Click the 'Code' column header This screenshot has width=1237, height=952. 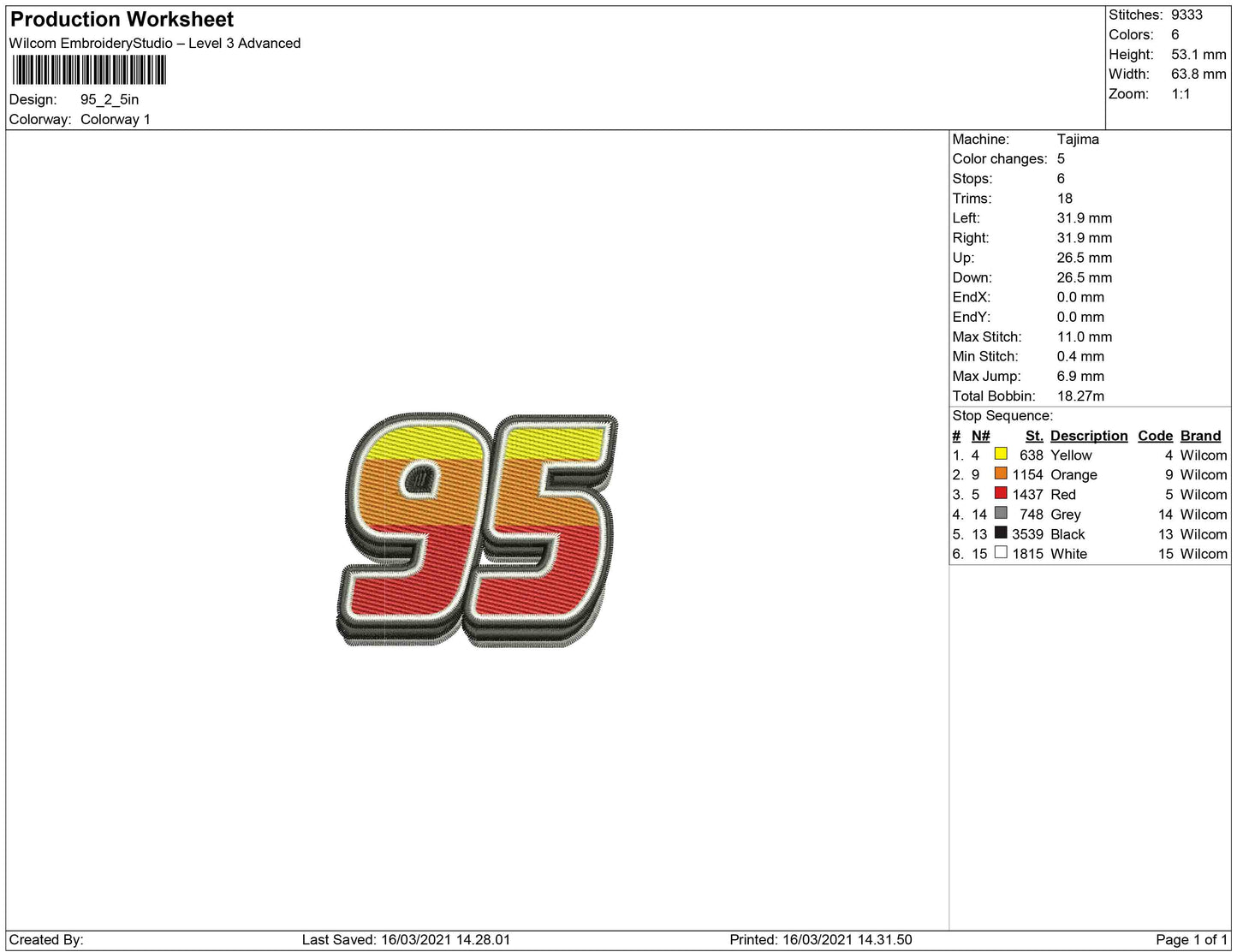(x=1155, y=436)
